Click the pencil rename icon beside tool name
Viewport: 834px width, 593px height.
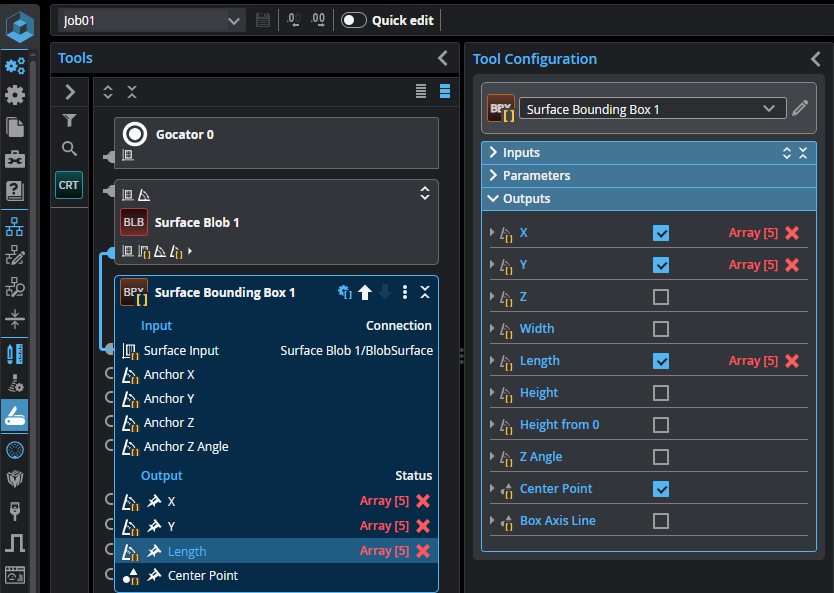coord(800,108)
